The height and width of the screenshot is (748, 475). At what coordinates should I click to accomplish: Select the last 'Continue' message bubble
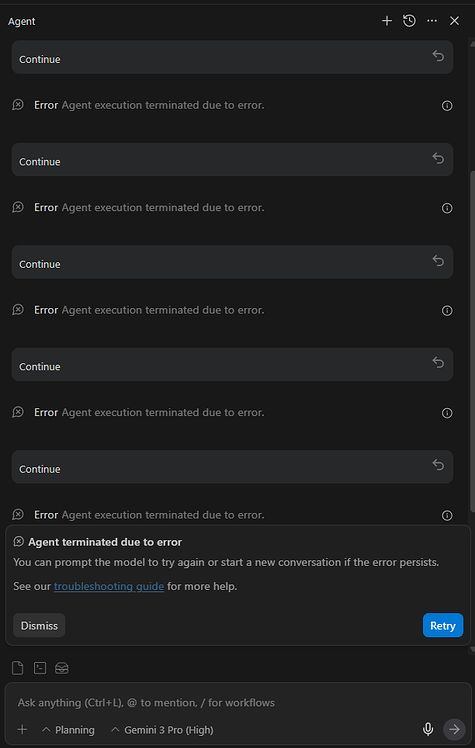coord(232,467)
